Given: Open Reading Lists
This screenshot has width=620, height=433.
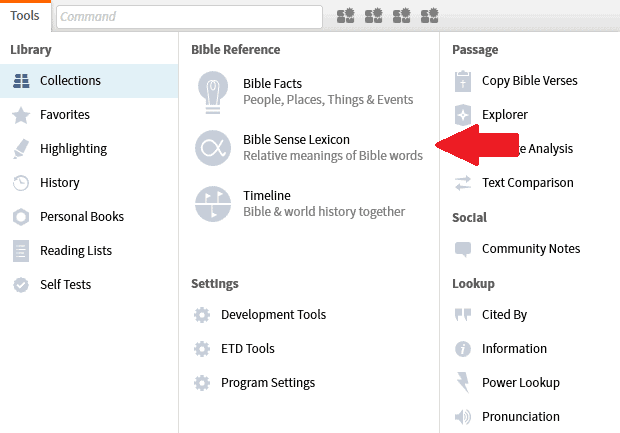Looking at the screenshot, I should 75,251.
